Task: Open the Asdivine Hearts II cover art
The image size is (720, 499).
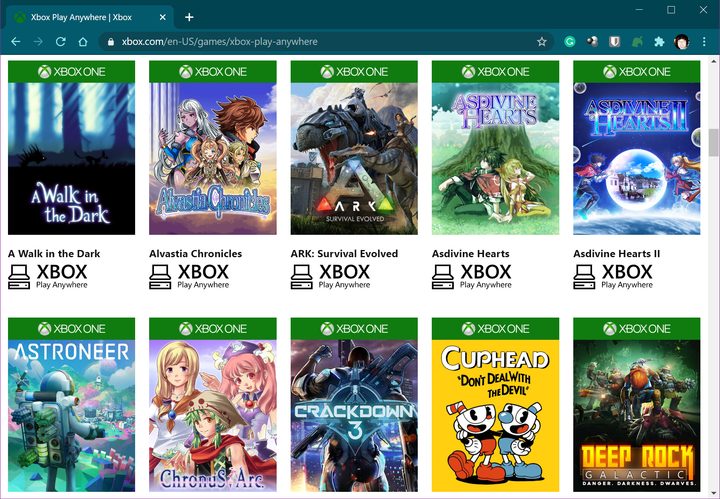Action: coord(637,159)
